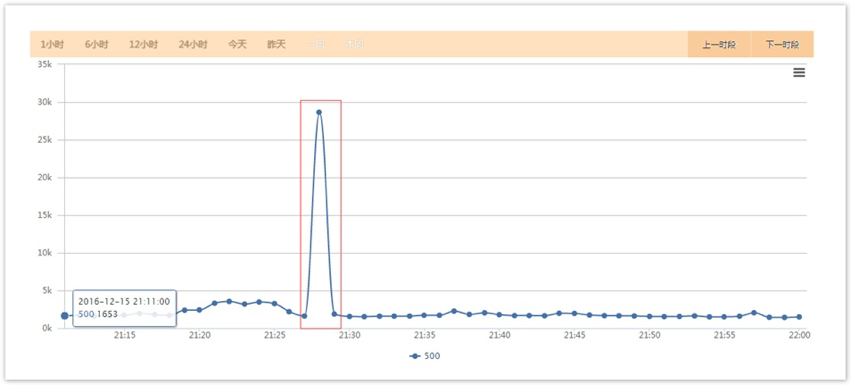Screen dimensions: 851x385
Task: Click the 35k y-axis label
Action: coord(44,64)
